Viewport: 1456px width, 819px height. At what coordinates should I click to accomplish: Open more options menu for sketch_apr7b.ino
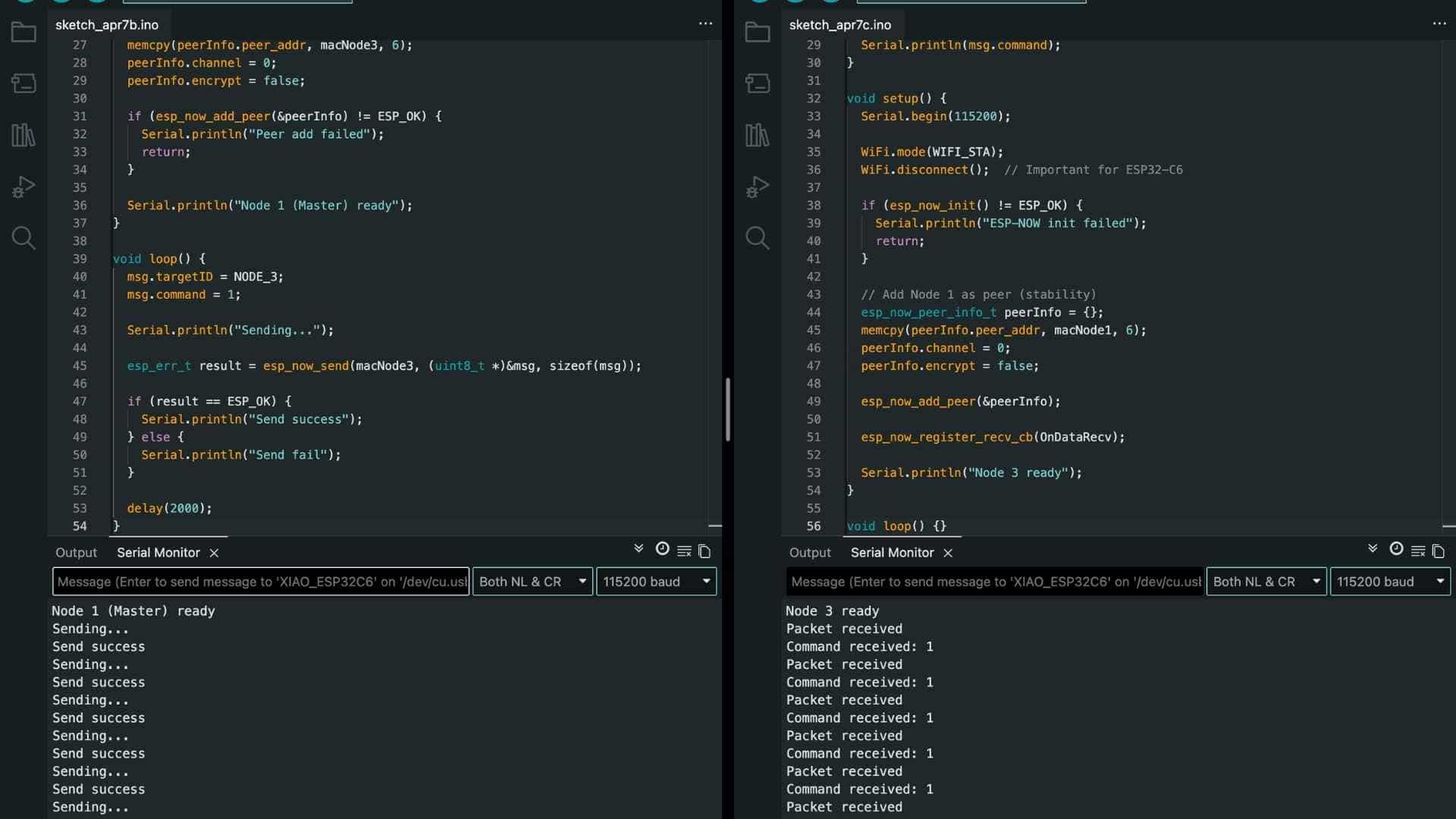[705, 24]
